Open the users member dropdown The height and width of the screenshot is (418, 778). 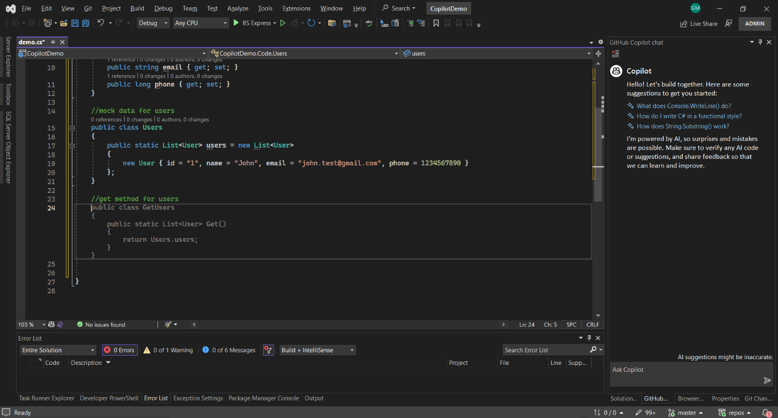click(x=497, y=53)
